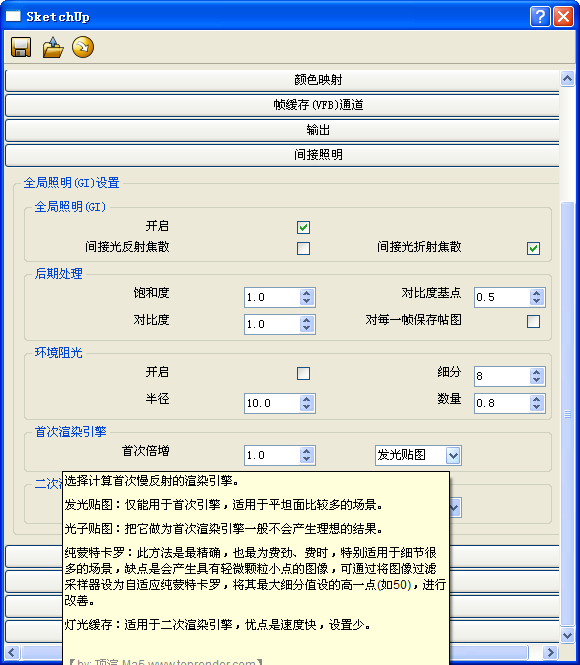
Task: Toggle the 全局照明(GI) 开启 checkbox
Action: click(303, 227)
